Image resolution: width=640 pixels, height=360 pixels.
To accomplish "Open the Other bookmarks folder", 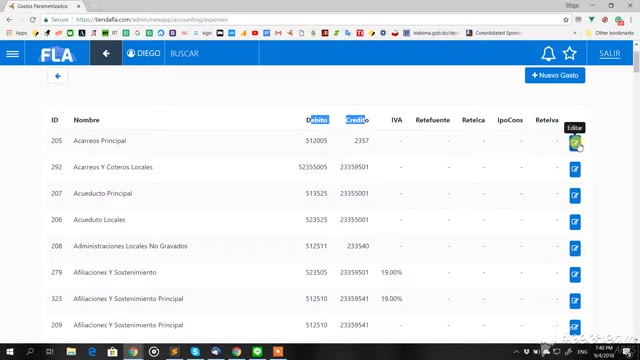I will click(610, 33).
